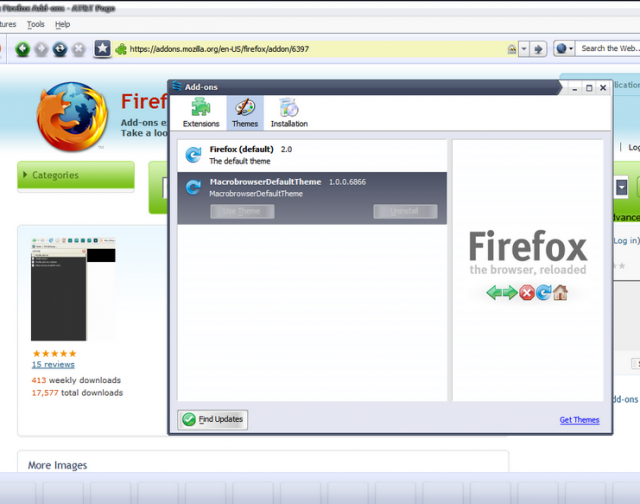Screen dimensions: 640x504
Task: Click the Firefox (default) theme icon
Action: point(193,155)
